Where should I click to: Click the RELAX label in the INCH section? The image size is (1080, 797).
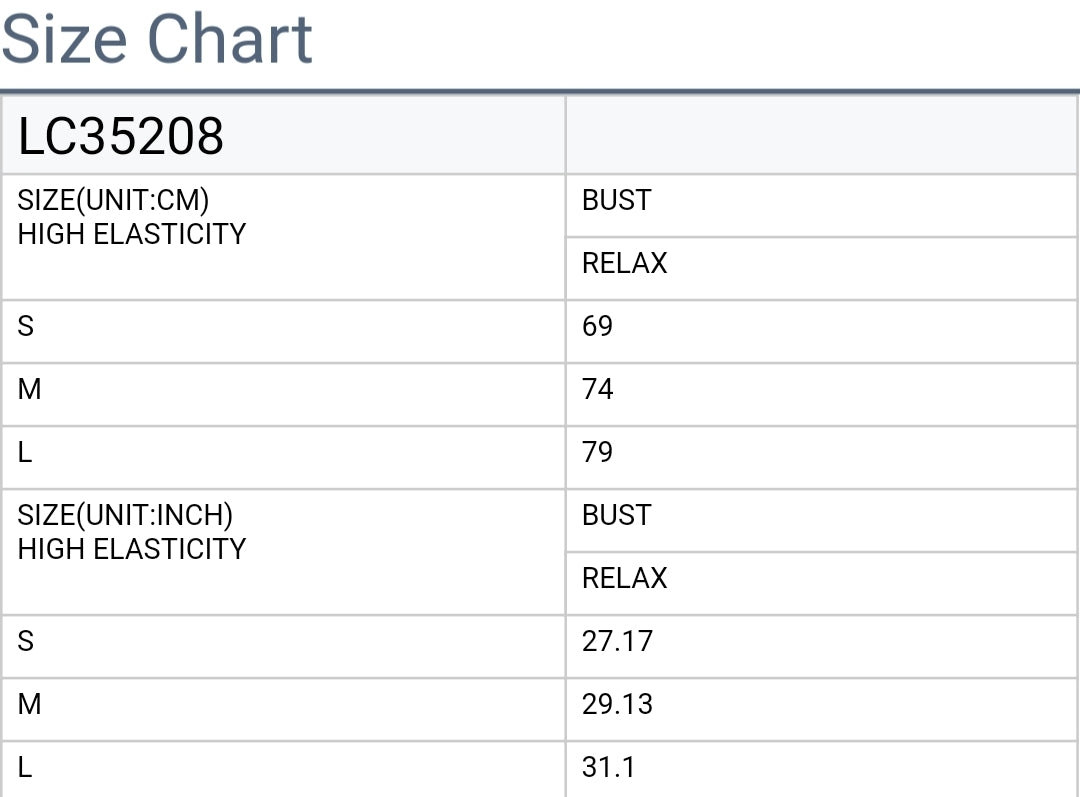[625, 578]
